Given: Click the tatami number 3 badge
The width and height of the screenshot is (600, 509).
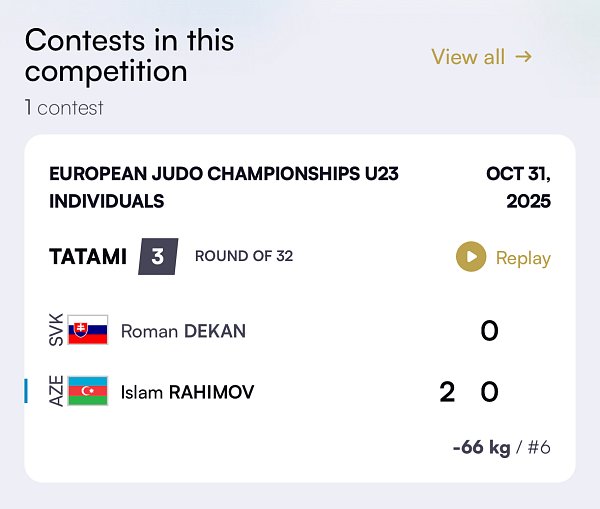Looking at the screenshot, I should pyautogui.click(x=158, y=257).
